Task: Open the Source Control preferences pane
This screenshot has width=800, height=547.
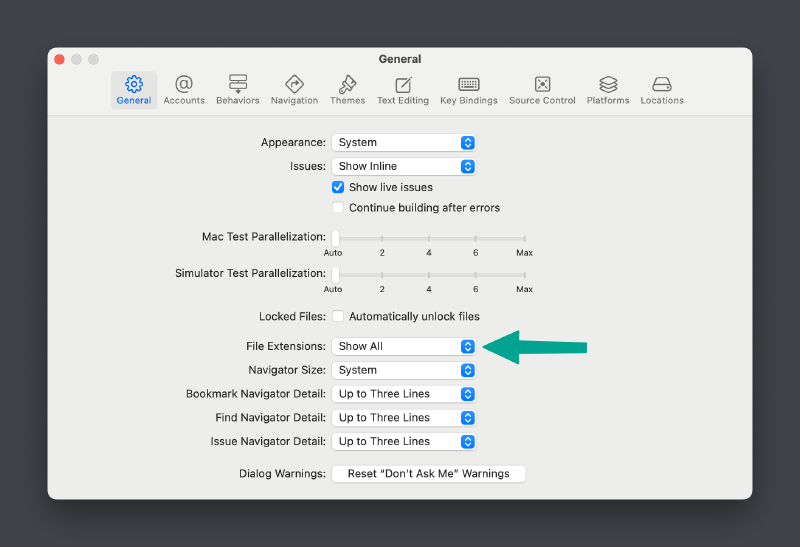Action: click(x=542, y=90)
